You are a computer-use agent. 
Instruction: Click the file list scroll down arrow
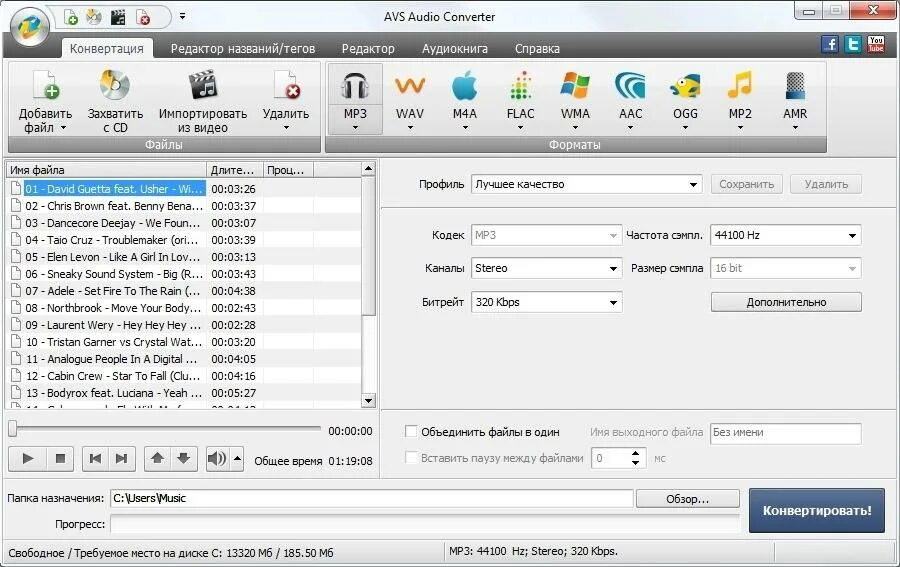(369, 401)
